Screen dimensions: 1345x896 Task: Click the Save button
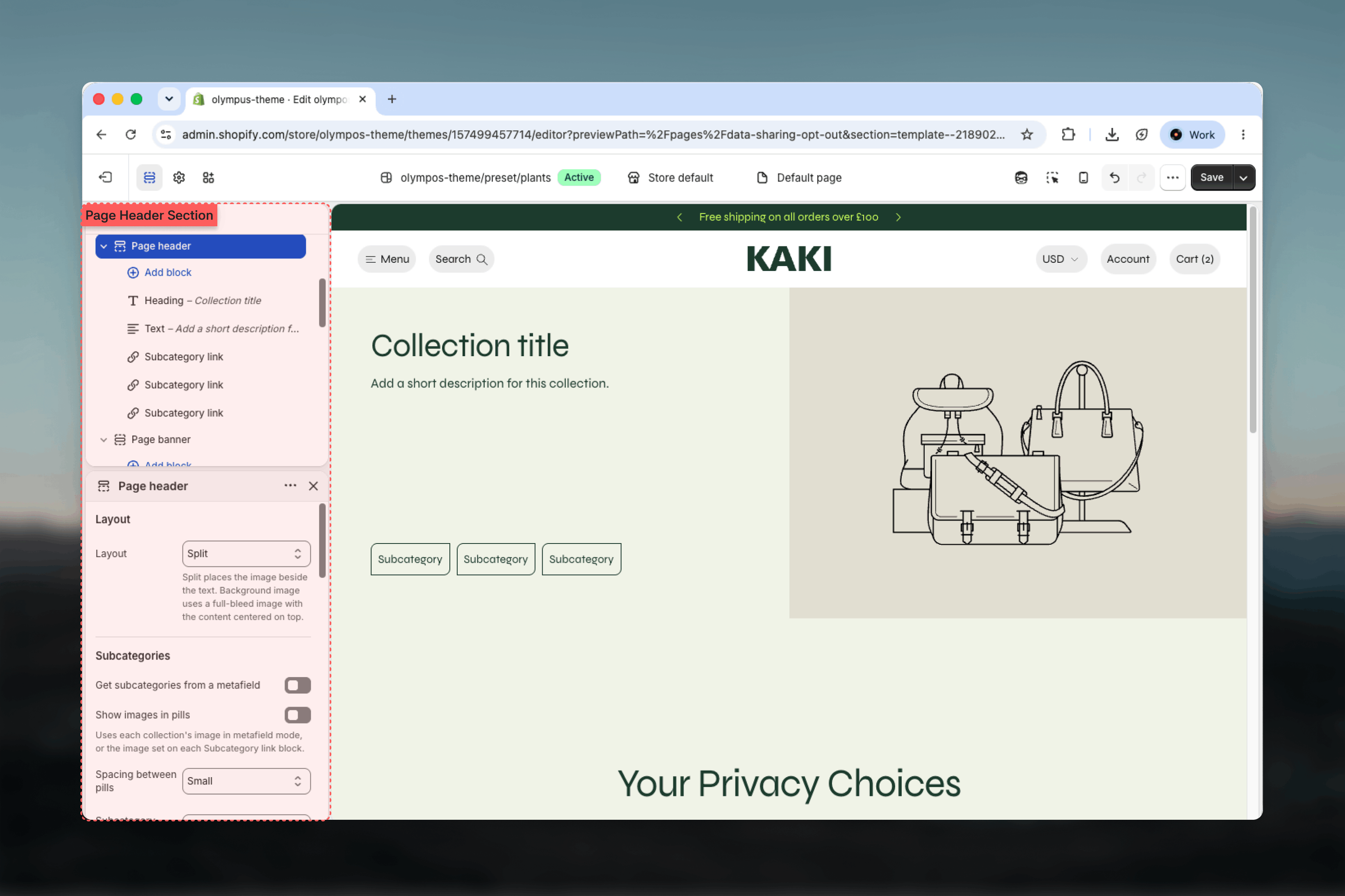1211,177
